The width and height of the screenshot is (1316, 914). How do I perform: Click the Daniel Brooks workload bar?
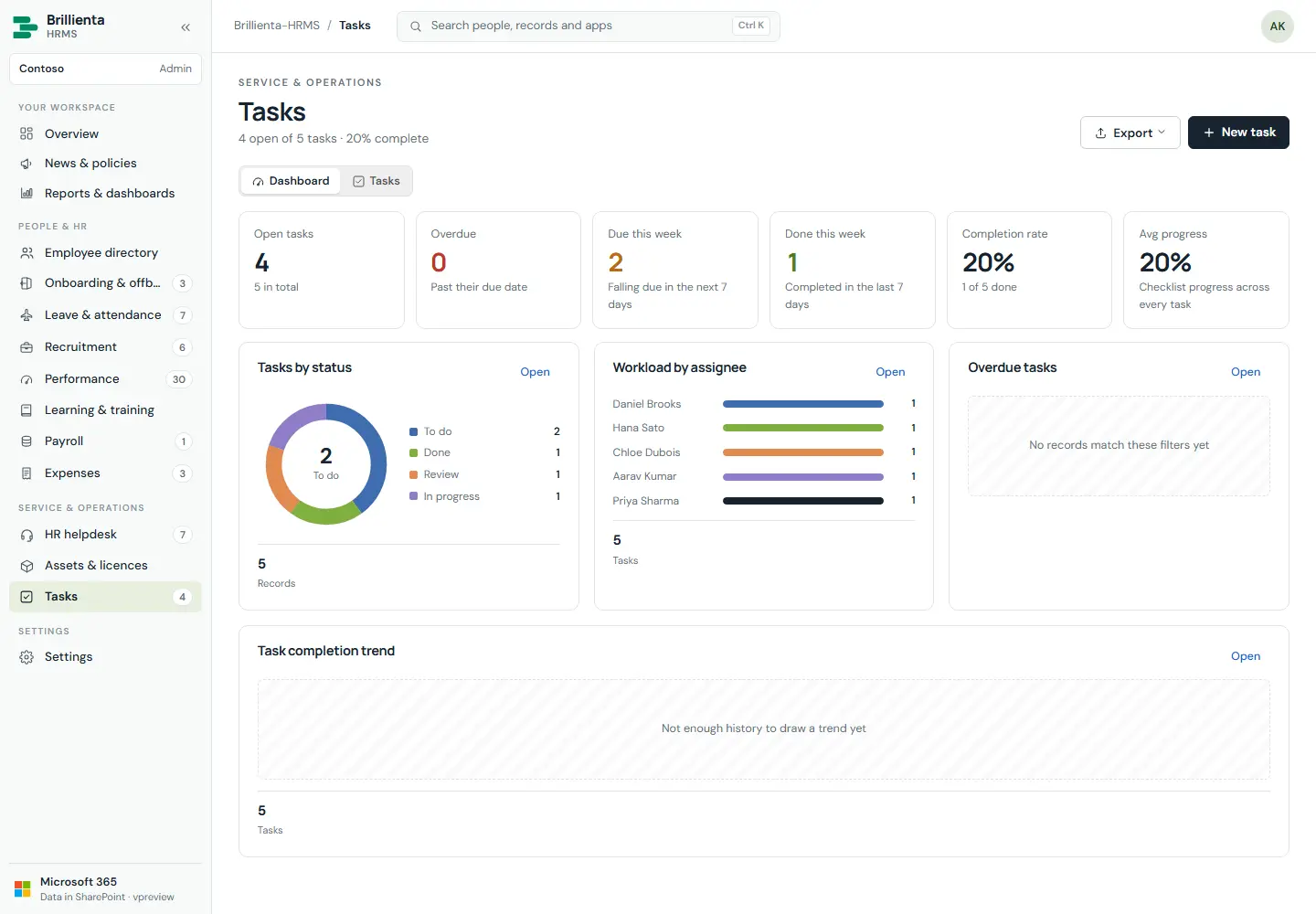coord(803,404)
